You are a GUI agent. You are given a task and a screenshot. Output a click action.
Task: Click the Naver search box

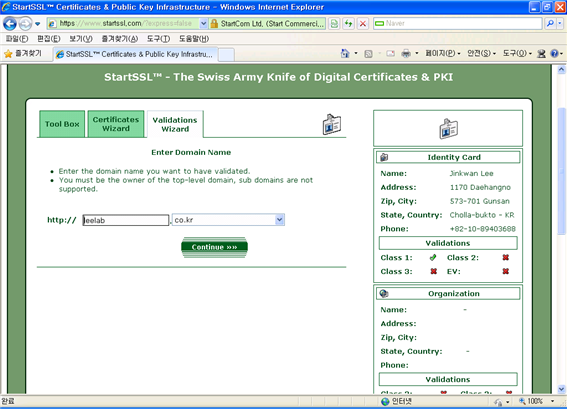click(457, 24)
